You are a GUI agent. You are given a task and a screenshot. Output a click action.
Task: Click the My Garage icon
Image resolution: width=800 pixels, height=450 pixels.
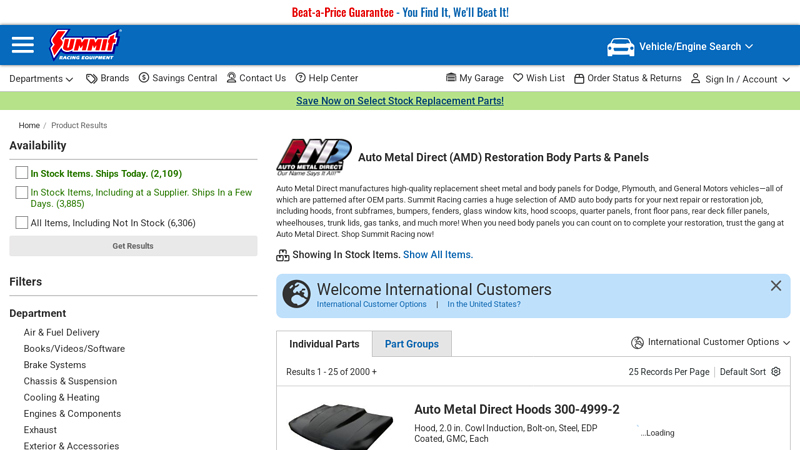pyautogui.click(x=451, y=78)
